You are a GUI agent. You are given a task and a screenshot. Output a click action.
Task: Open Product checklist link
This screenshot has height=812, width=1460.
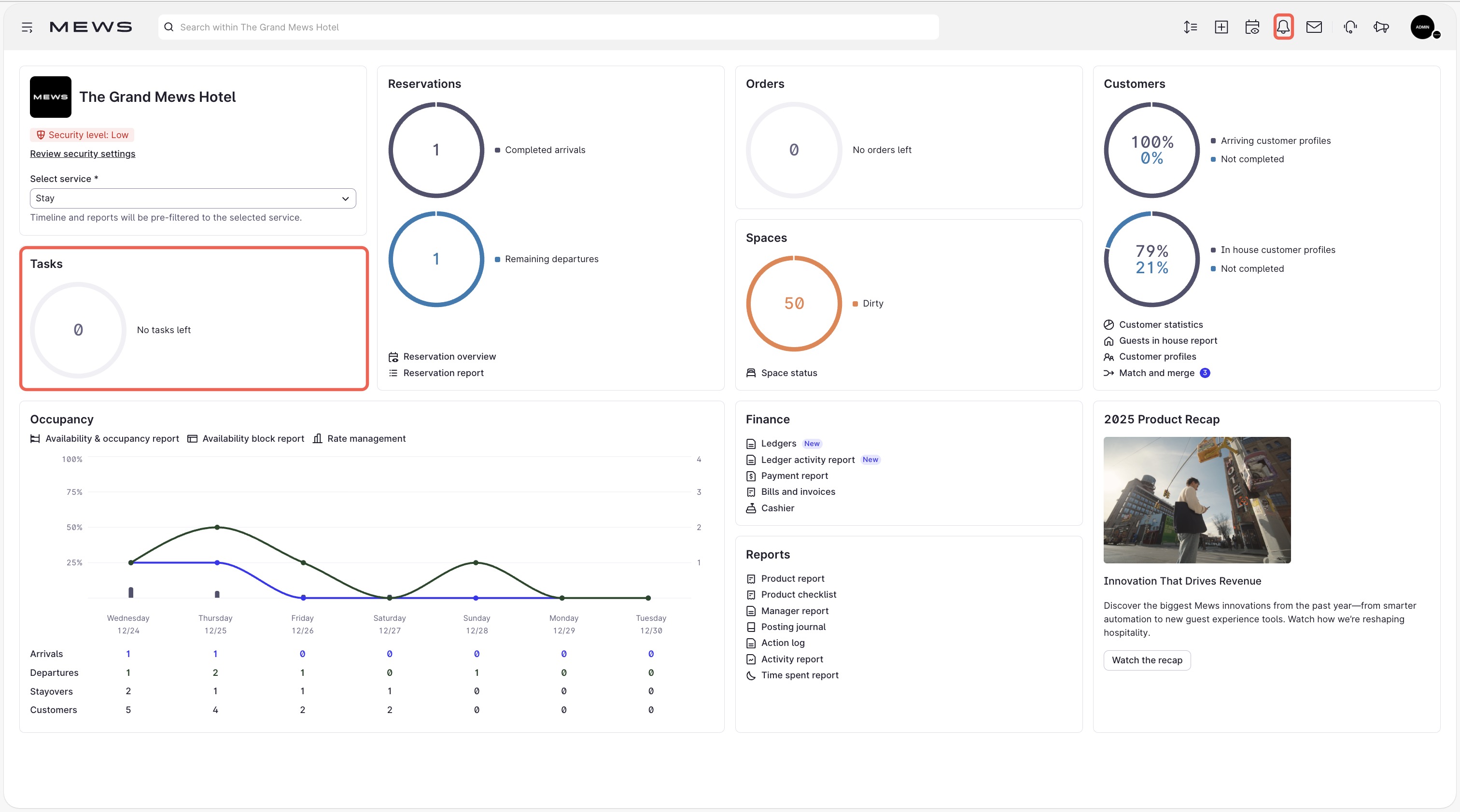tap(799, 594)
